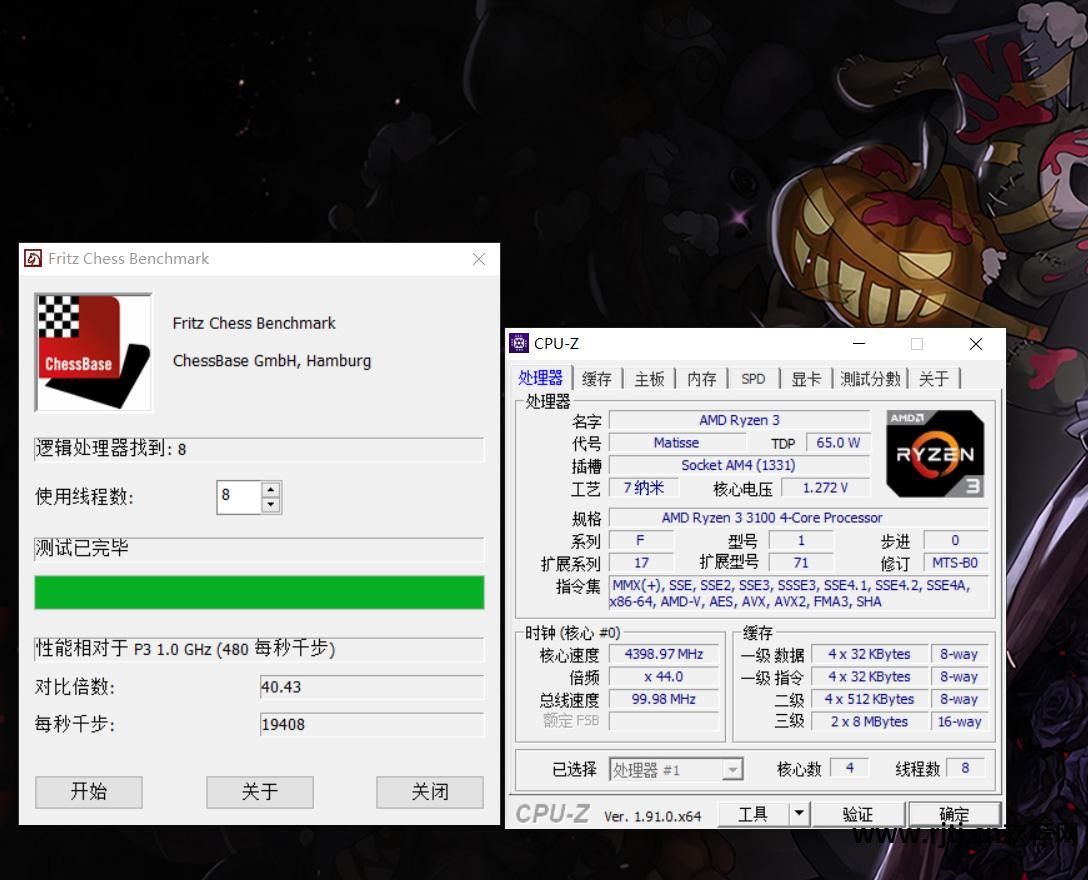Open the SPD tab in CPU-Z
The width and height of the screenshot is (1088, 880).
(753, 379)
